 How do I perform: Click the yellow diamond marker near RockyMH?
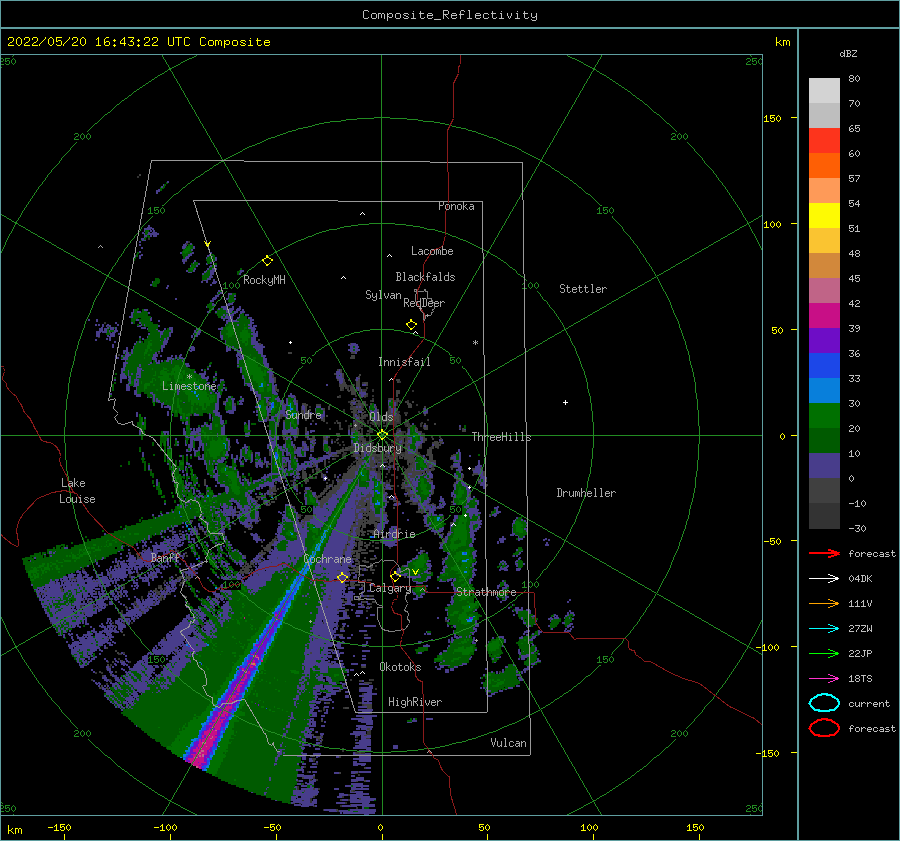[267, 261]
